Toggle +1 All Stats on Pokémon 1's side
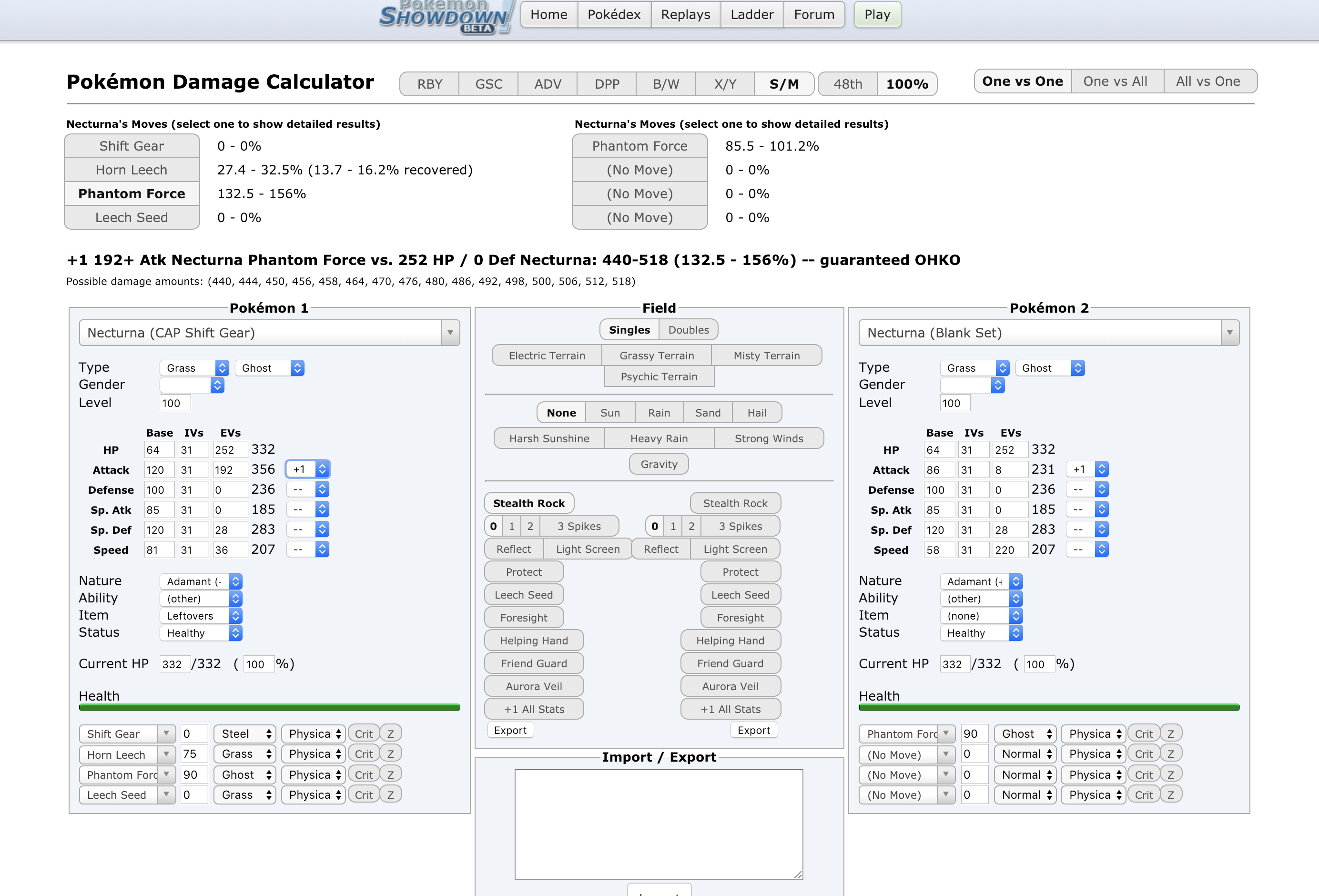The image size is (1319, 896). 534,709
